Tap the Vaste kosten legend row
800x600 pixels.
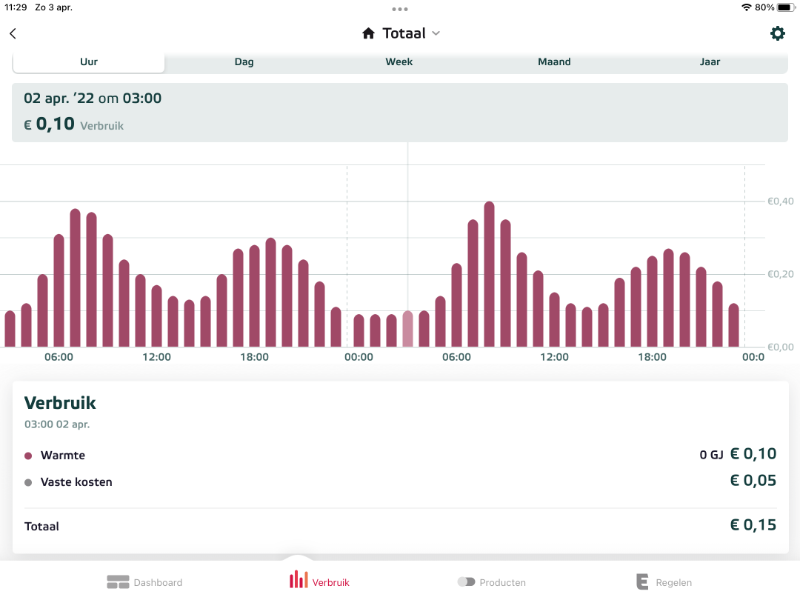tap(400, 482)
